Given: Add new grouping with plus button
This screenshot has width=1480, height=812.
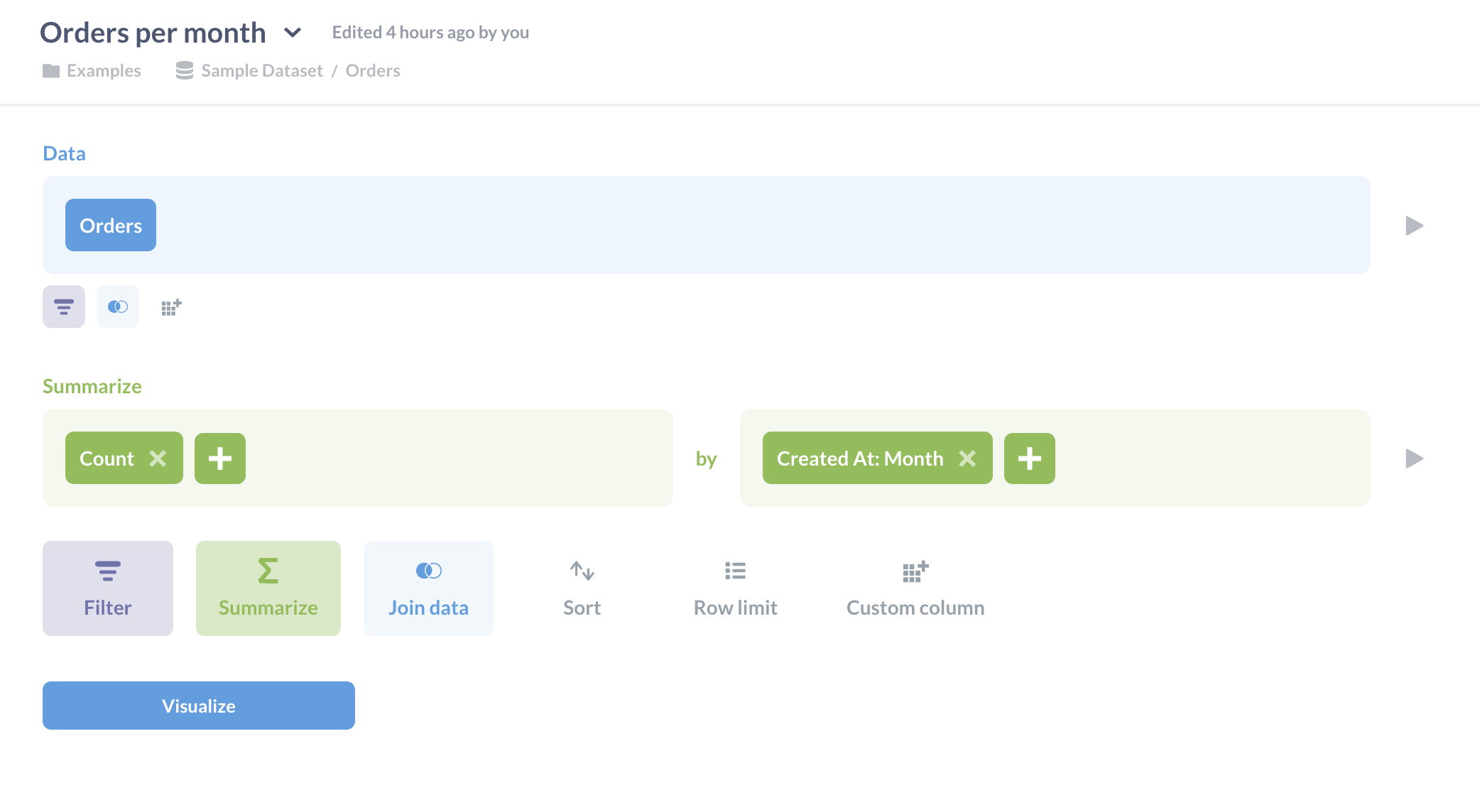Looking at the screenshot, I should tap(1028, 458).
